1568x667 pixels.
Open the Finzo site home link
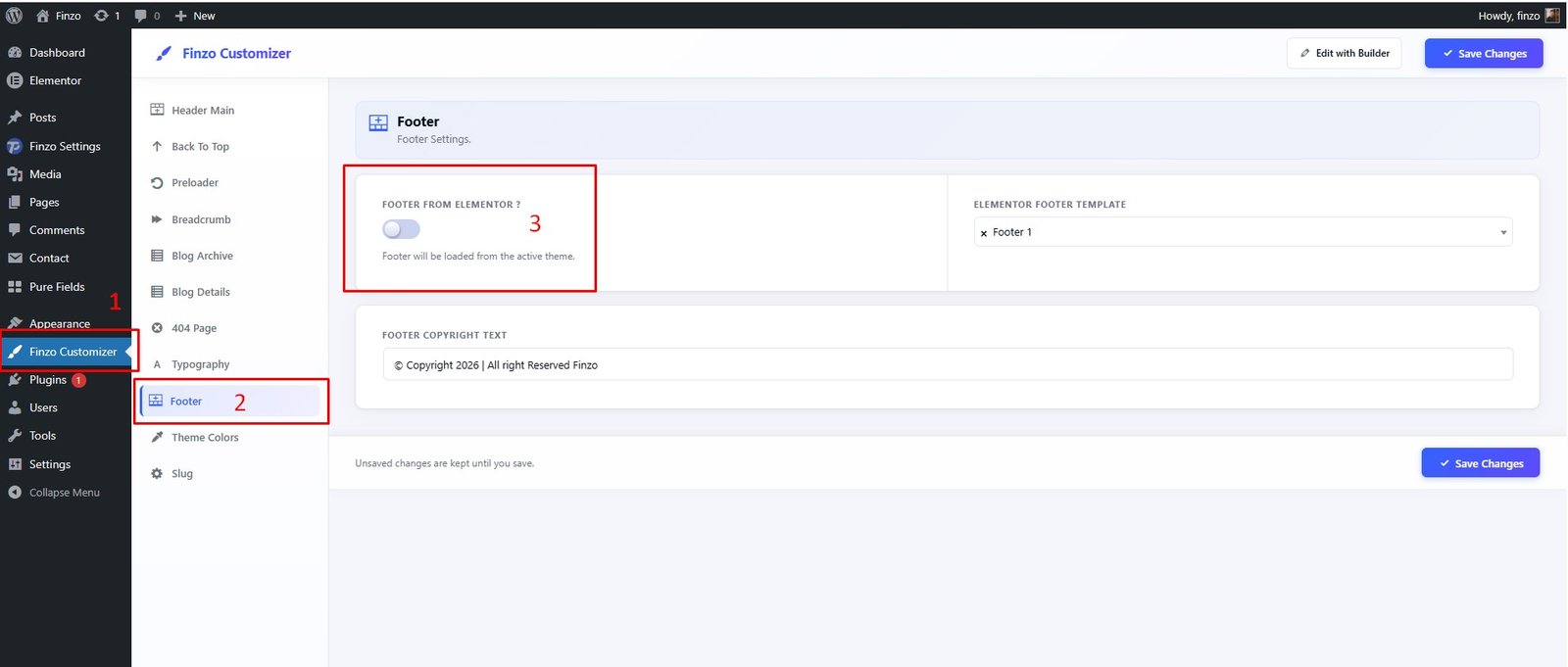tap(59, 16)
